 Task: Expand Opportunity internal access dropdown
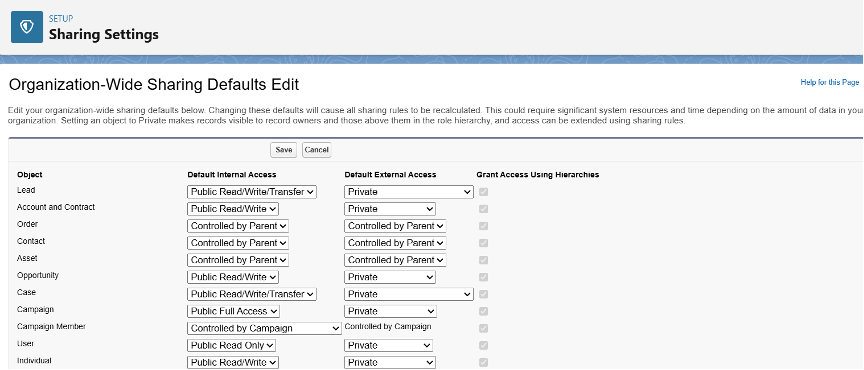click(x=233, y=277)
